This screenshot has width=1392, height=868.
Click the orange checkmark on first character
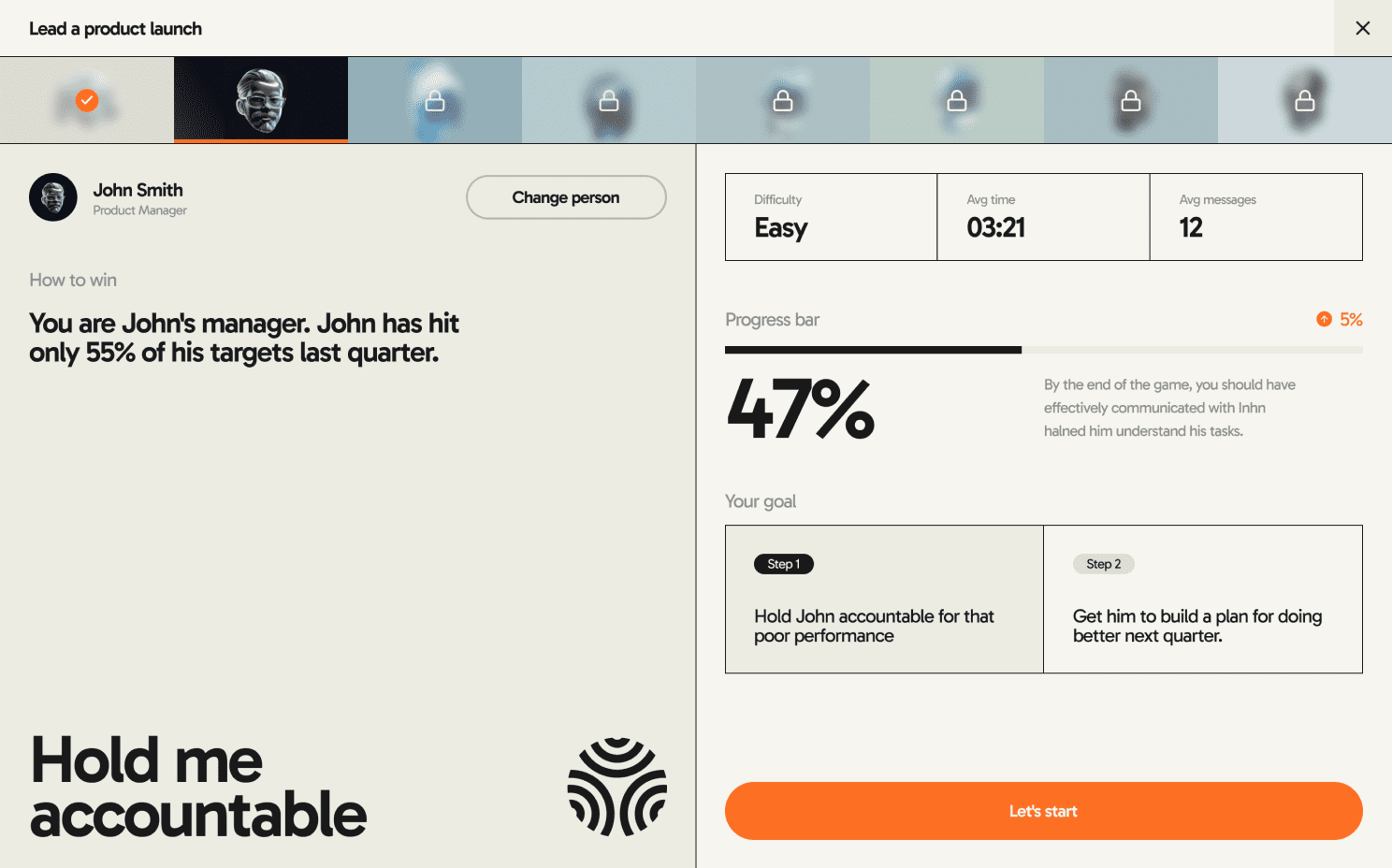click(x=87, y=100)
